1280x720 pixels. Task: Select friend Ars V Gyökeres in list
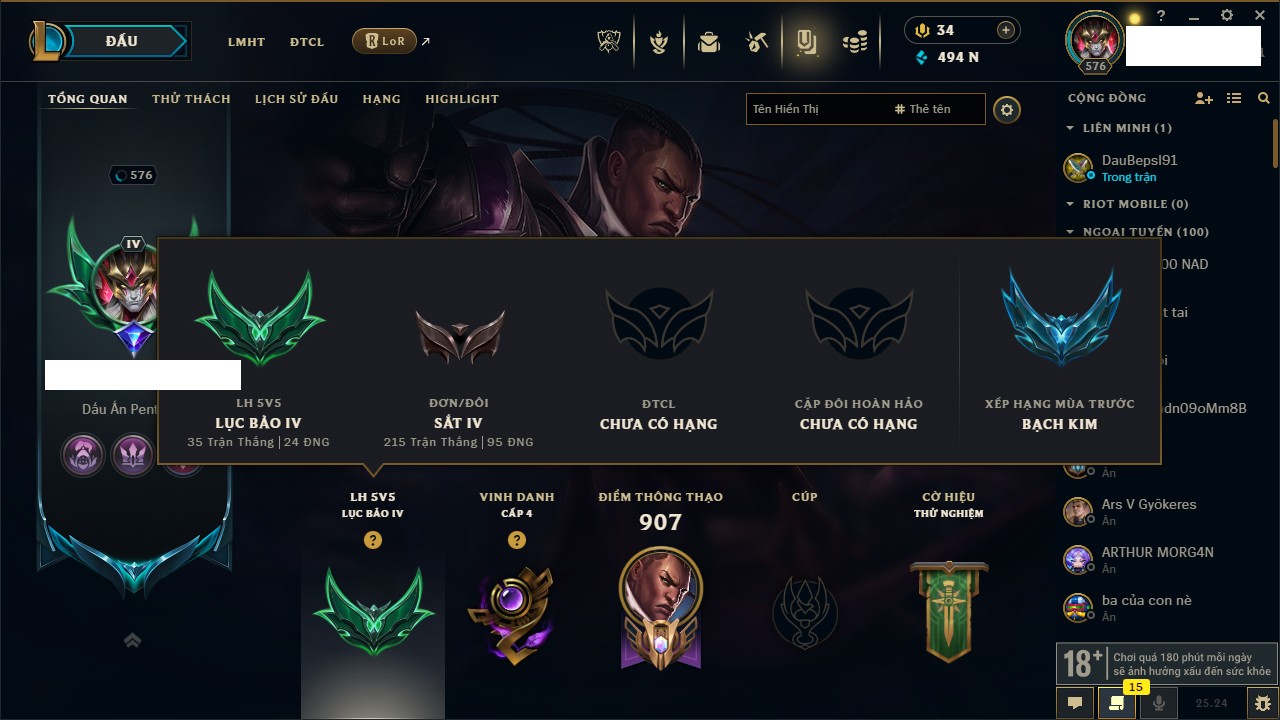[x=1160, y=512]
